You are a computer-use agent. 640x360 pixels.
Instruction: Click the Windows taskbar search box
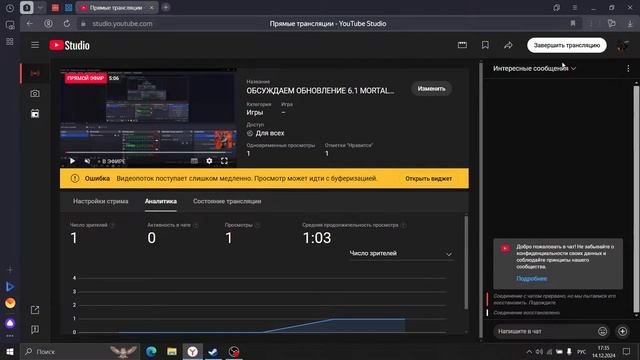pos(80,351)
